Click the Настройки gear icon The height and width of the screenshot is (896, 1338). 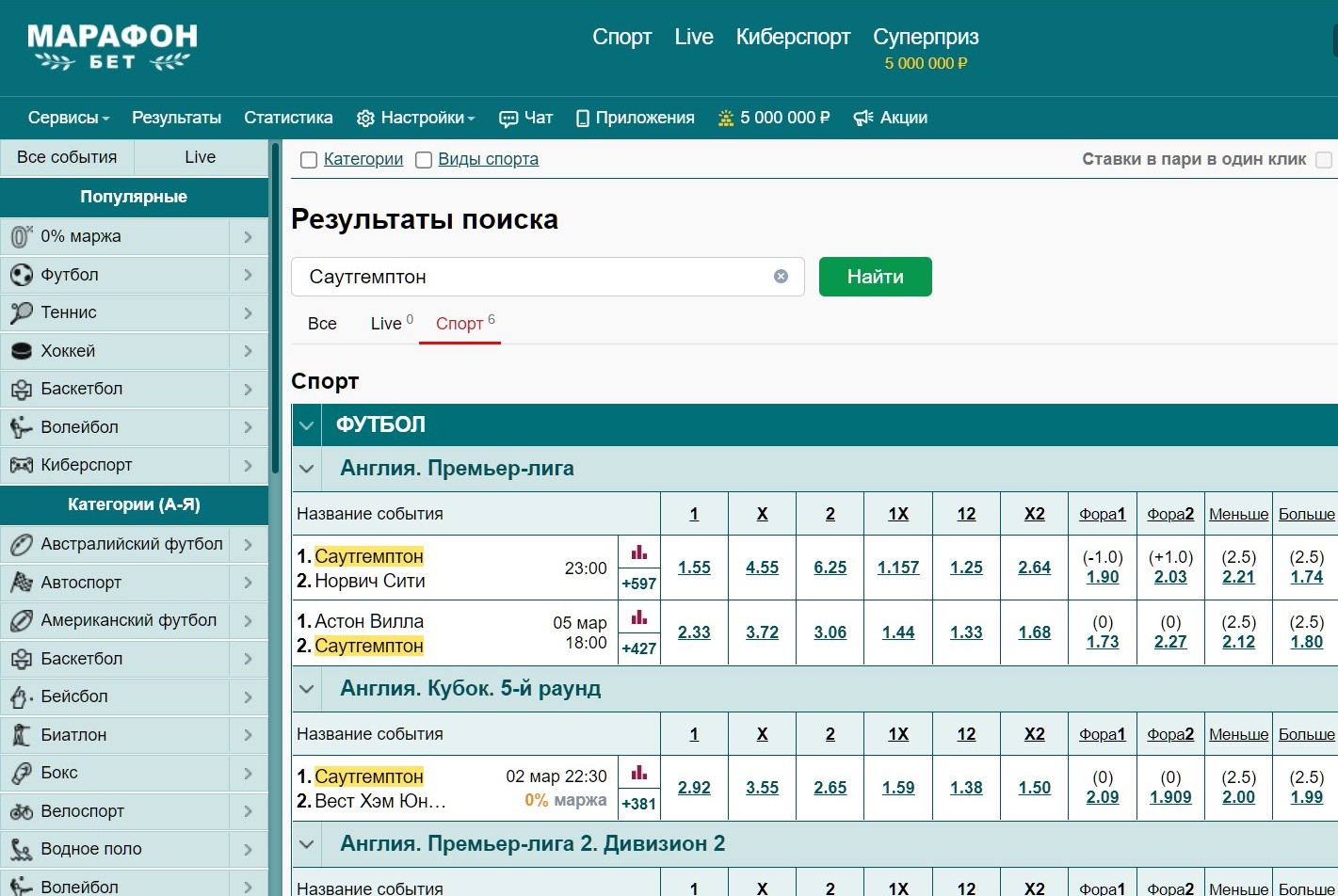[x=365, y=119]
